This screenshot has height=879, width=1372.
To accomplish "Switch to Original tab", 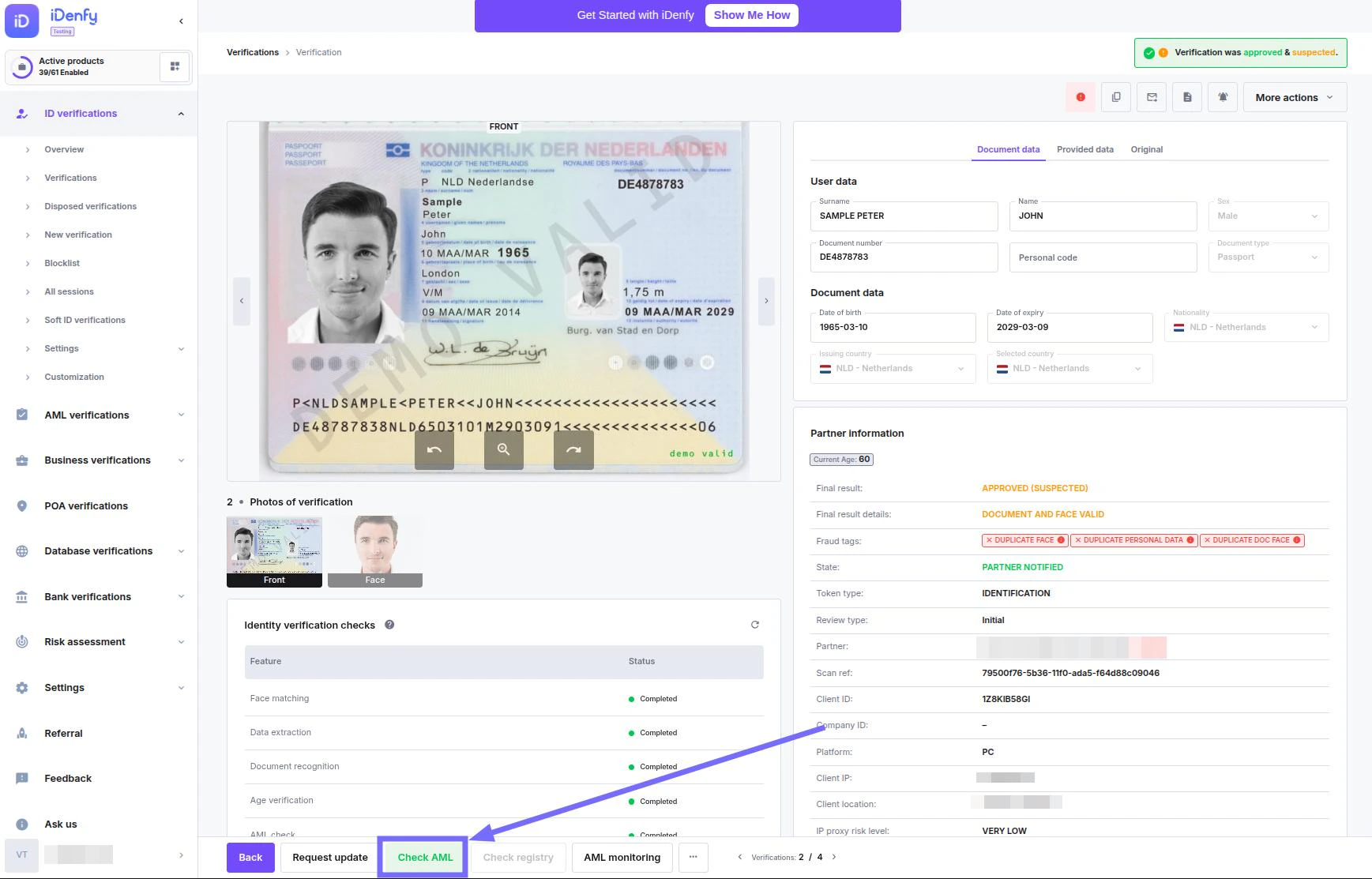I will (1146, 149).
